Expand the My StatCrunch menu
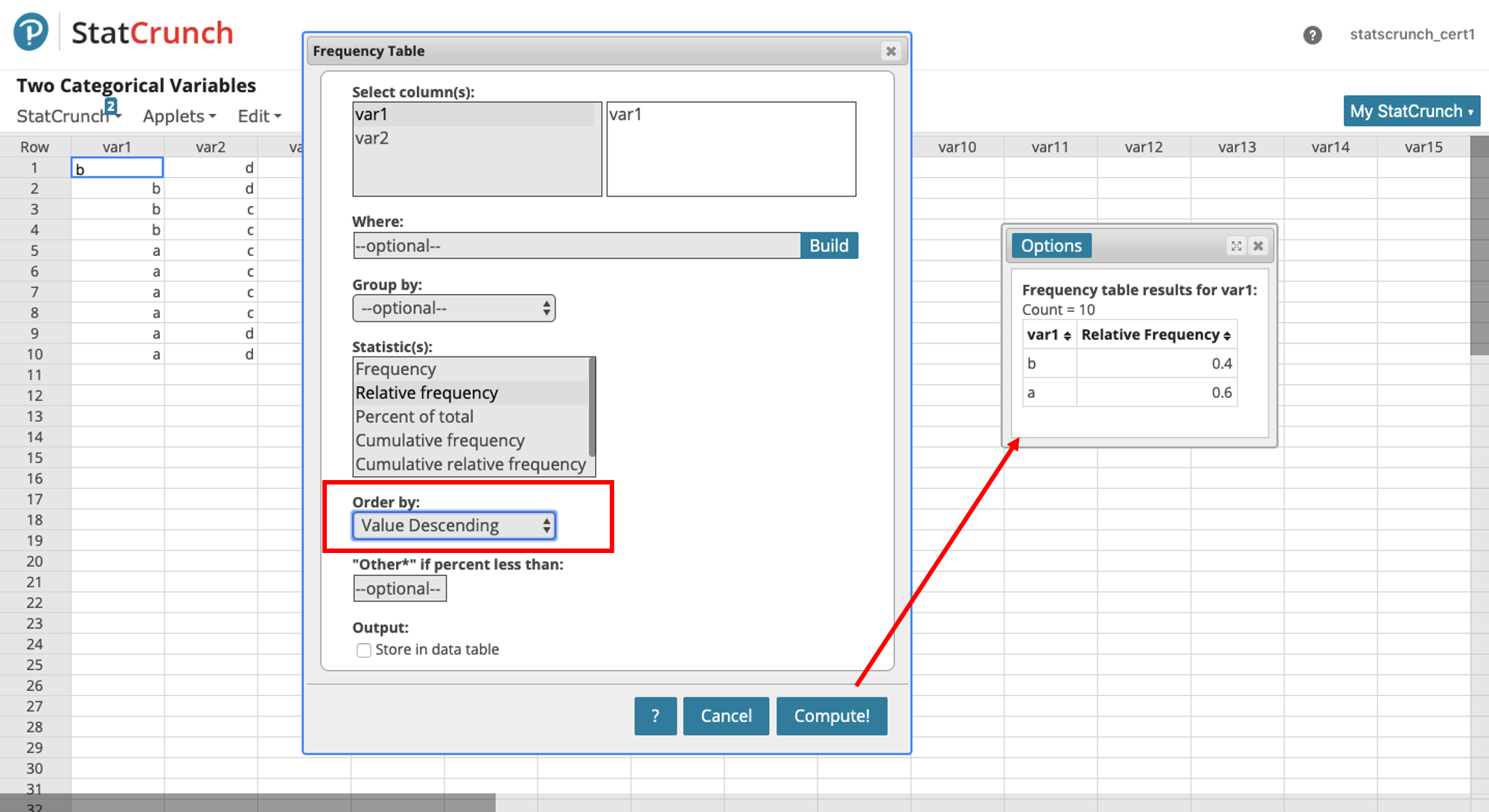Image resolution: width=1489 pixels, height=812 pixels. click(1411, 111)
